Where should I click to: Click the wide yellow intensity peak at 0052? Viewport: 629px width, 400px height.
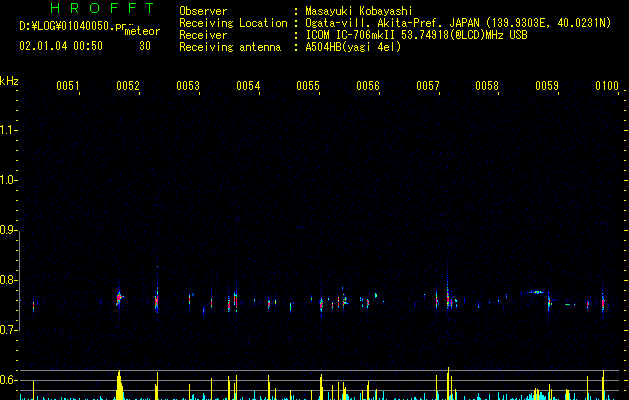coord(120,385)
